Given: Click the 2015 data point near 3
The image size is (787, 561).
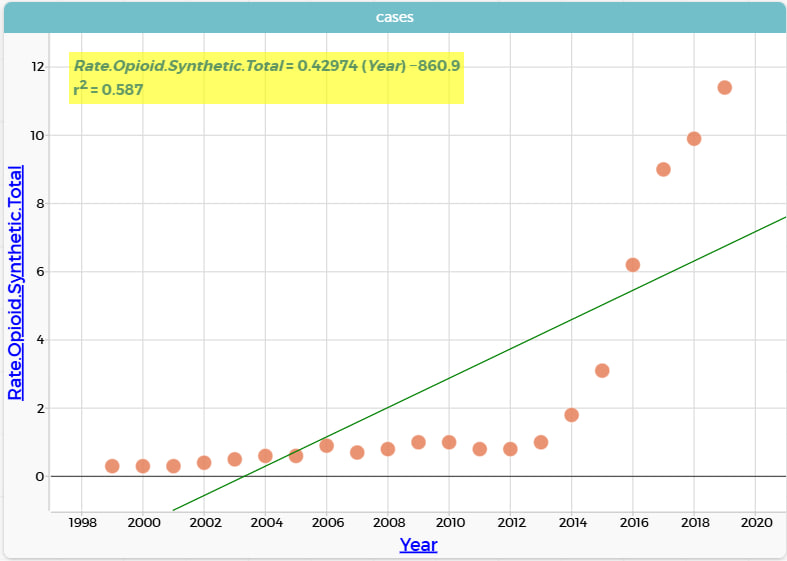Looking at the screenshot, I should [602, 371].
